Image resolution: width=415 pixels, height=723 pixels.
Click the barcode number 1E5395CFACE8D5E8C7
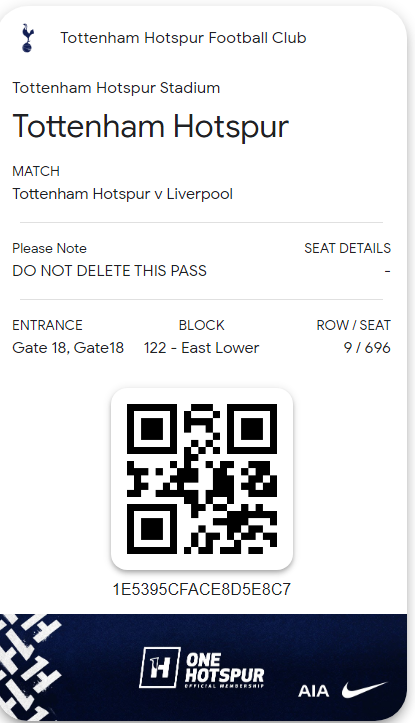pyautogui.click(x=202, y=589)
